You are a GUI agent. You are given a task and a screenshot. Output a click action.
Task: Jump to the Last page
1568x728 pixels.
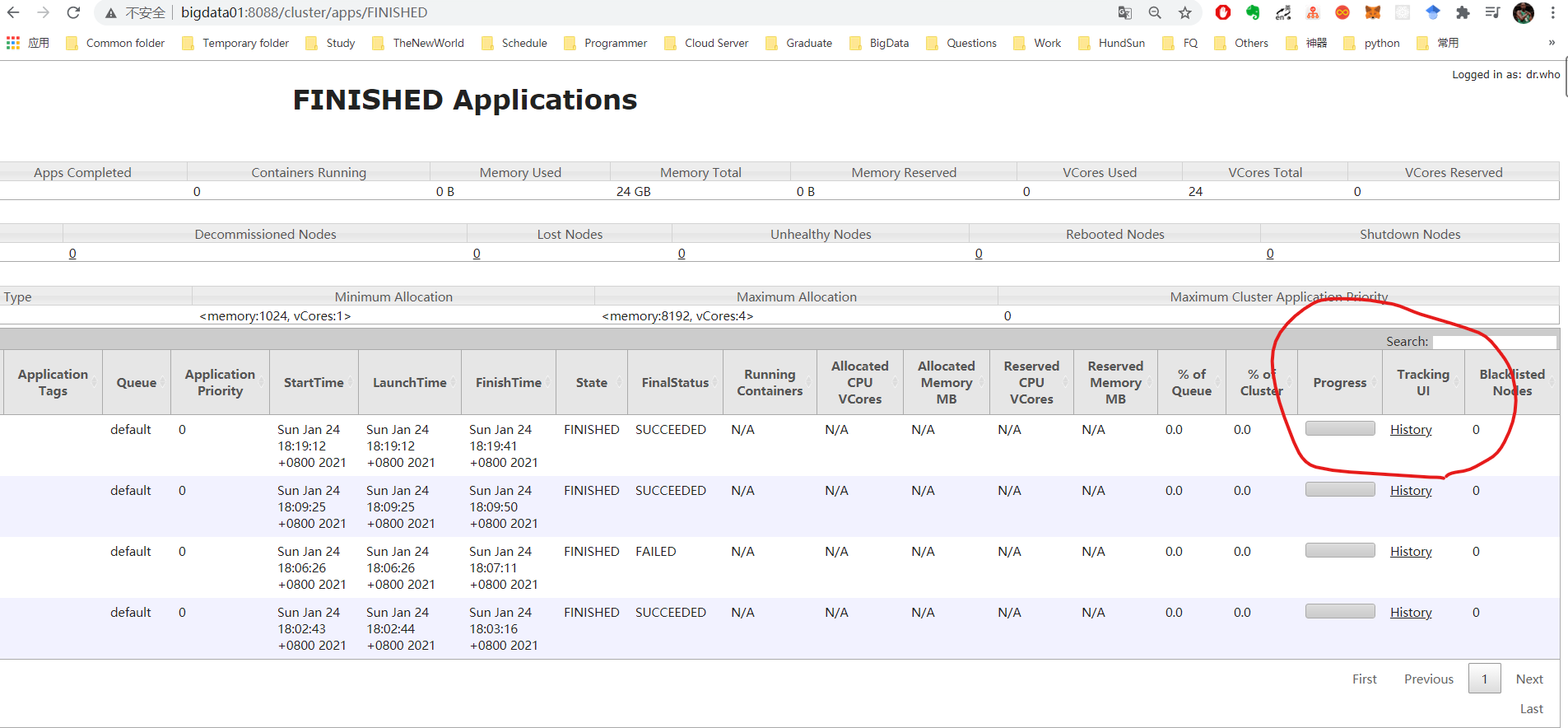point(1532,709)
